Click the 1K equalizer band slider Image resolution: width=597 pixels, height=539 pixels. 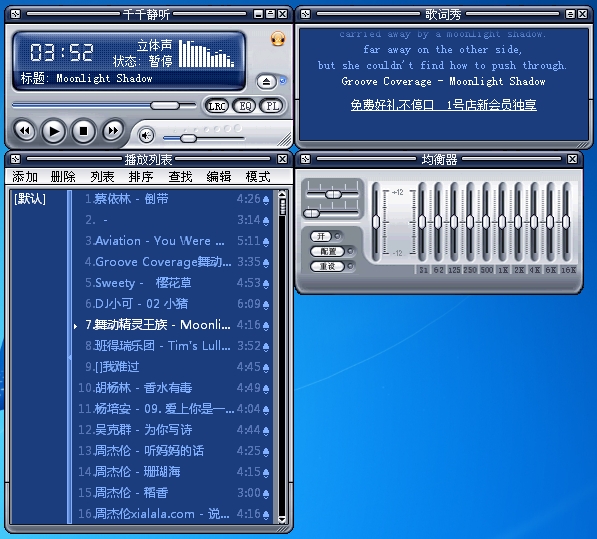click(x=502, y=222)
